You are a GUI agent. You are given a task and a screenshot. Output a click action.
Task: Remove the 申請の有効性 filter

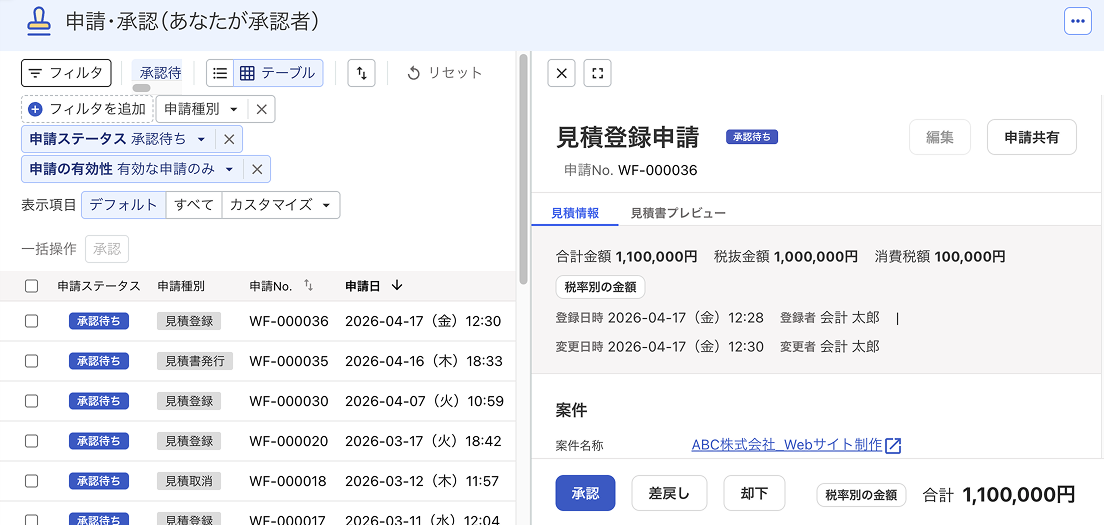coord(257,169)
